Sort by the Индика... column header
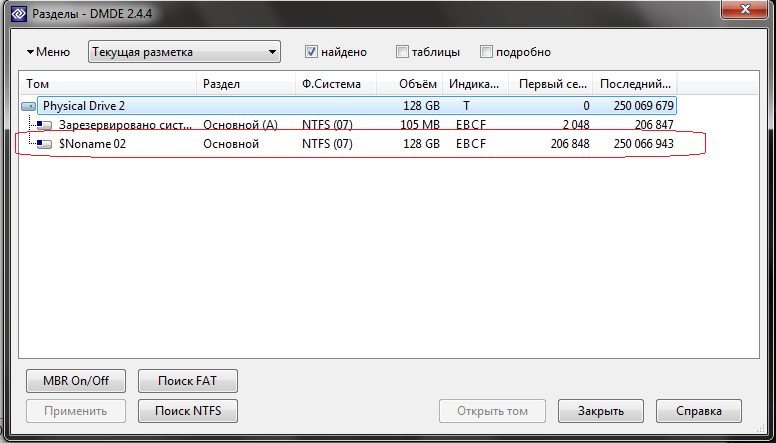The image size is (776, 443). tap(476, 84)
